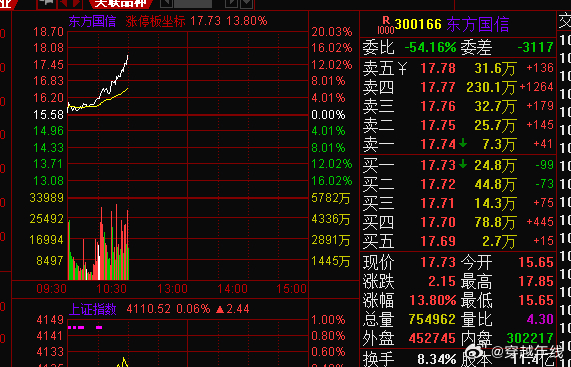Select the 买三 price 17.71
This screenshot has height=367, width=571.
click(438, 203)
